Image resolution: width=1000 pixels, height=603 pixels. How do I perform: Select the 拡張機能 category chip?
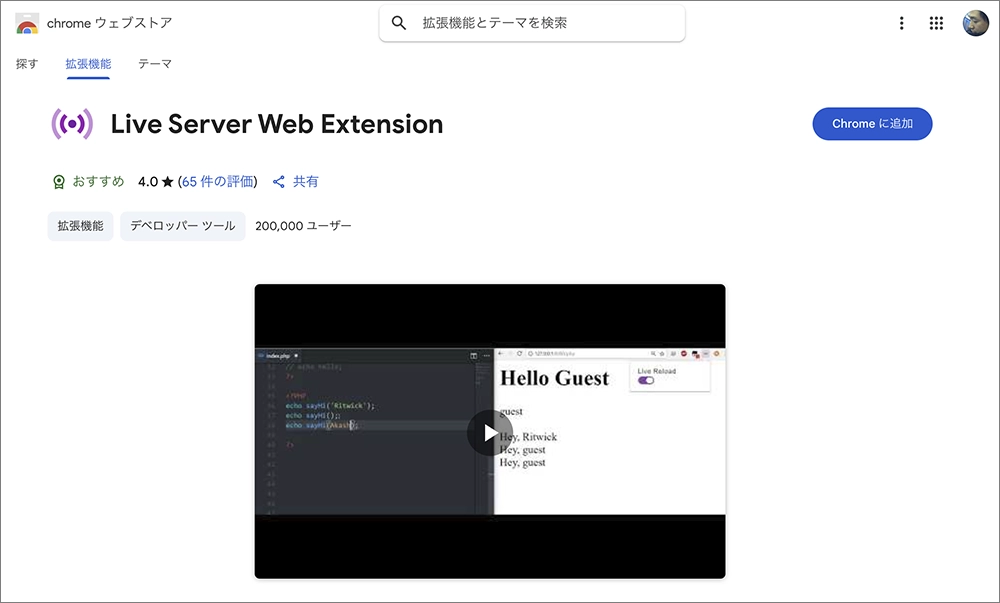pyautogui.click(x=80, y=226)
